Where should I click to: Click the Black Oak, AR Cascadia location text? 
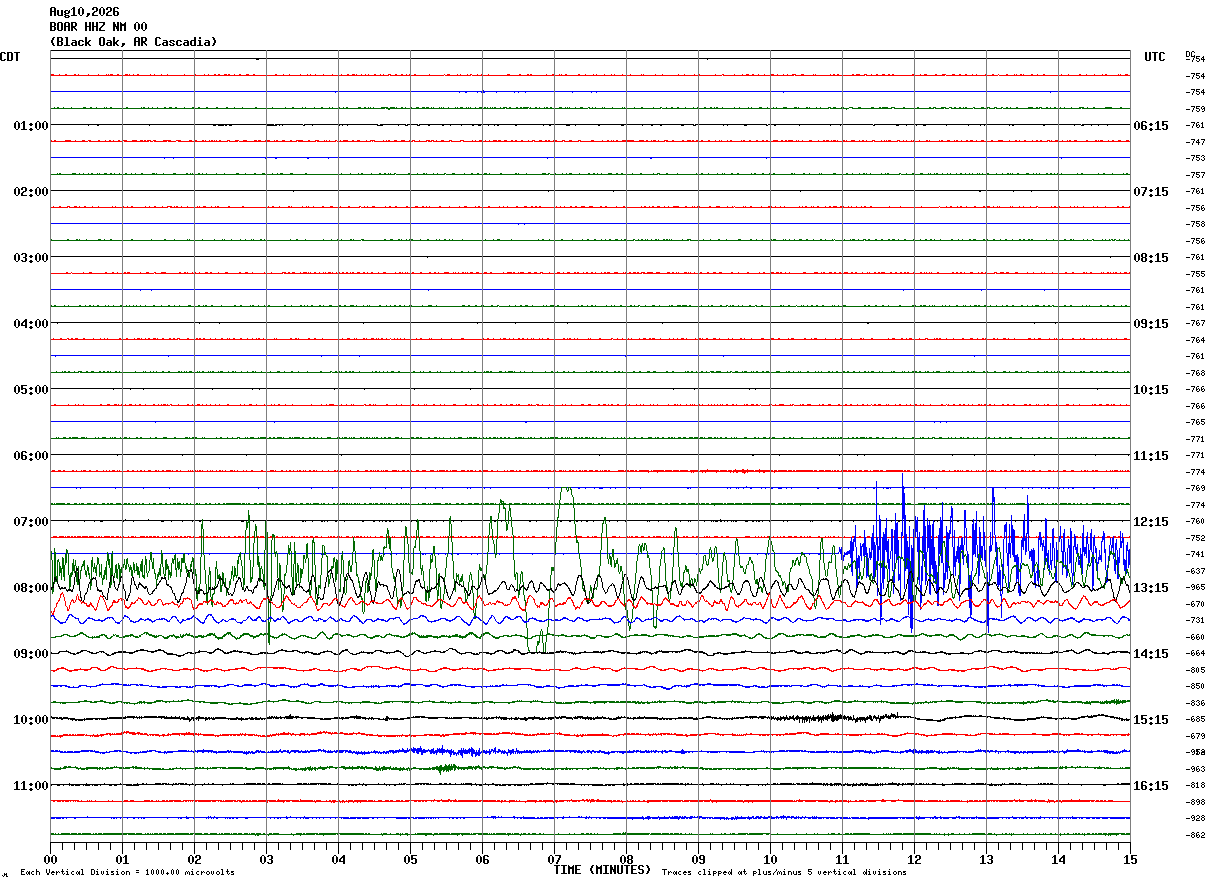[x=133, y=42]
